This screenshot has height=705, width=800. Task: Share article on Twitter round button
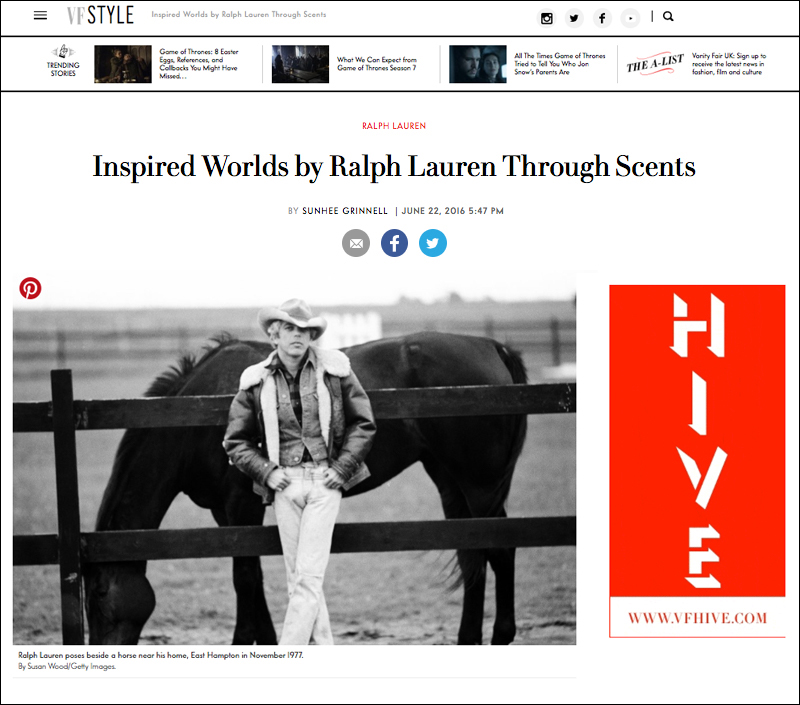pos(433,243)
